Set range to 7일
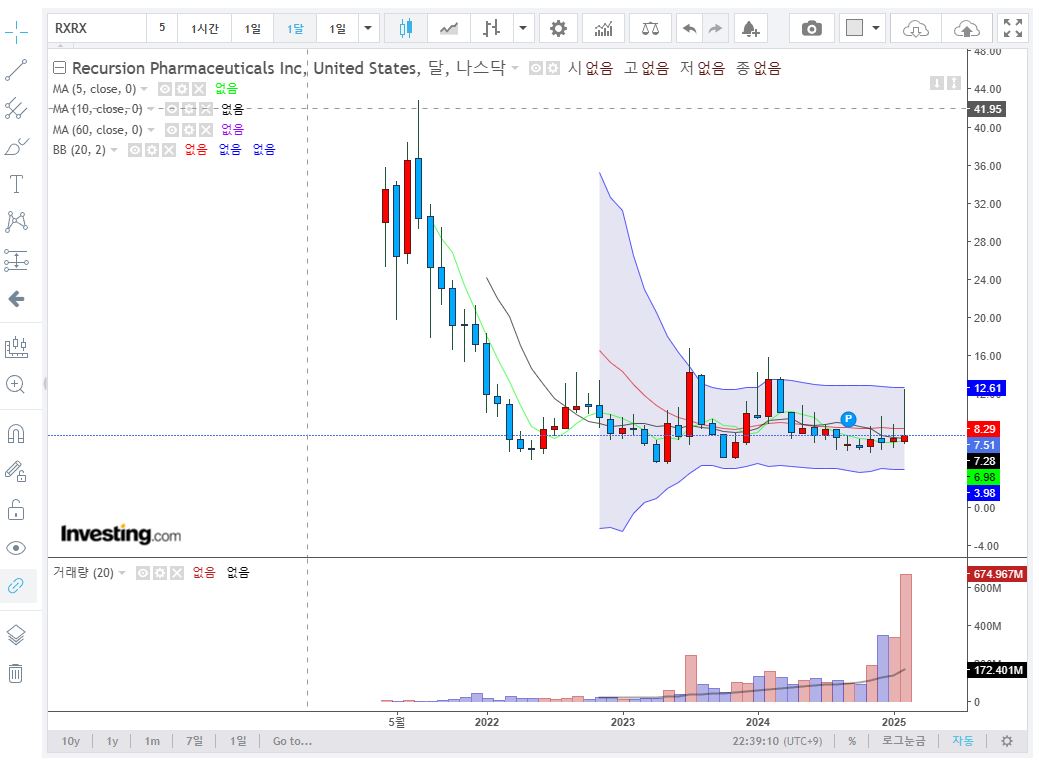 pyautogui.click(x=195, y=741)
